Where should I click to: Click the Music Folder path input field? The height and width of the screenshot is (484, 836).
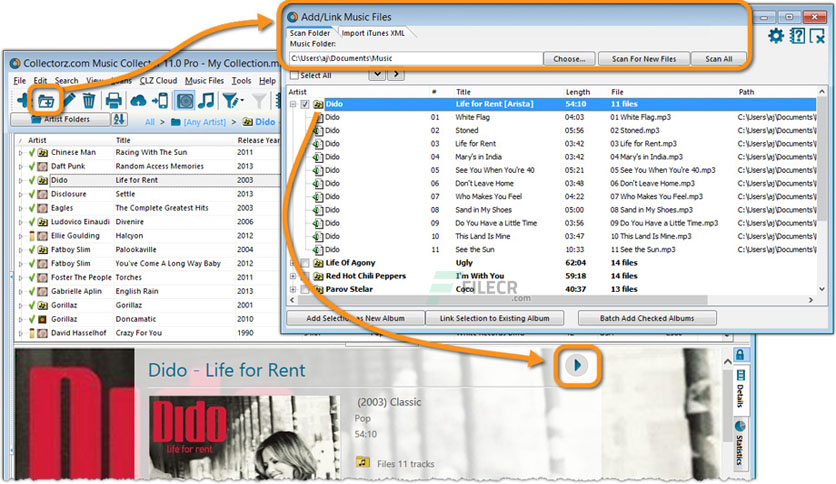click(415, 59)
